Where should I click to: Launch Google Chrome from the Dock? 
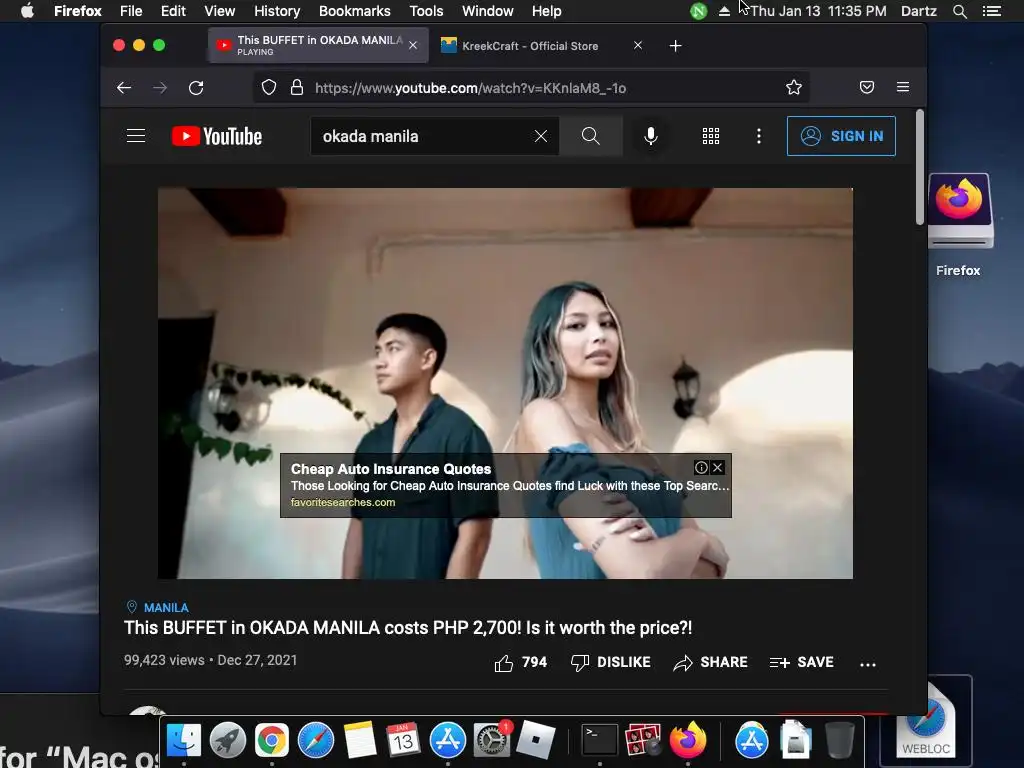(x=272, y=740)
